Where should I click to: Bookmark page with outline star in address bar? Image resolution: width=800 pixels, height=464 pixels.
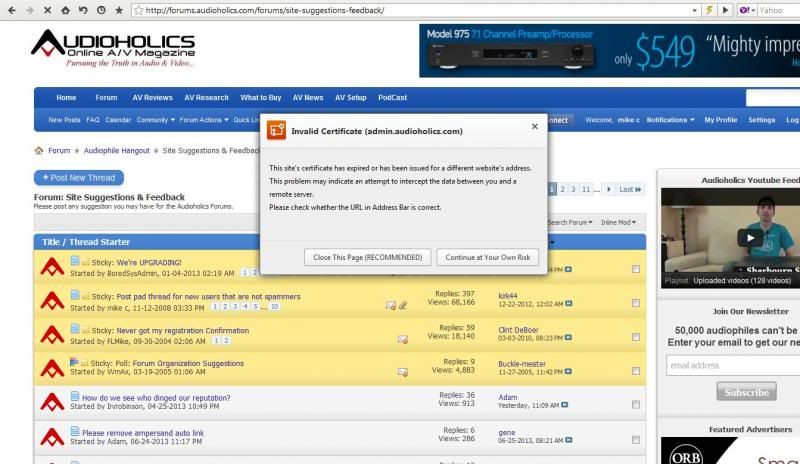[138, 10]
